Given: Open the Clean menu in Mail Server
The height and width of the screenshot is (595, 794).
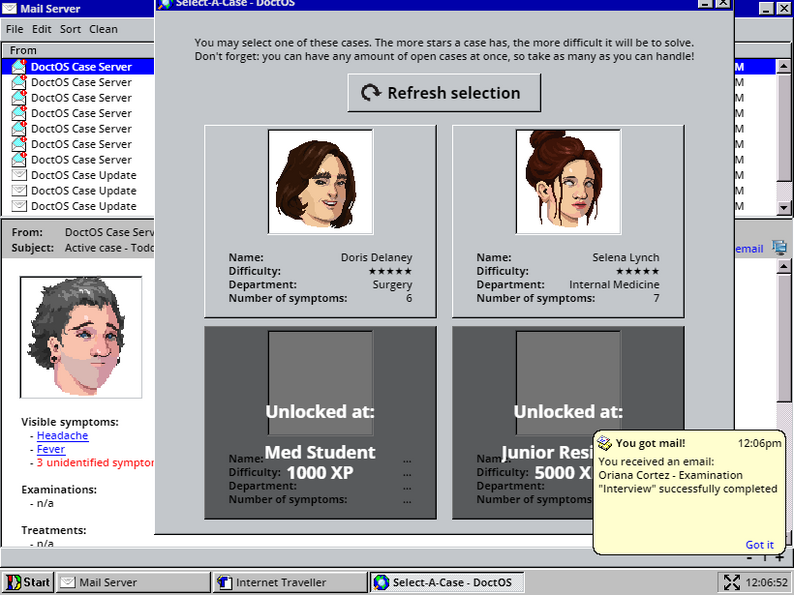Looking at the screenshot, I should click(103, 29).
